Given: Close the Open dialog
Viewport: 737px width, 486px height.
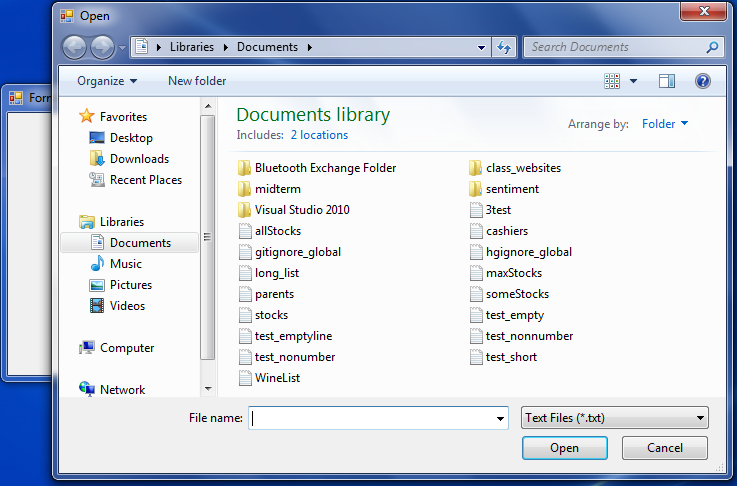Looking at the screenshot, I should (703, 11).
